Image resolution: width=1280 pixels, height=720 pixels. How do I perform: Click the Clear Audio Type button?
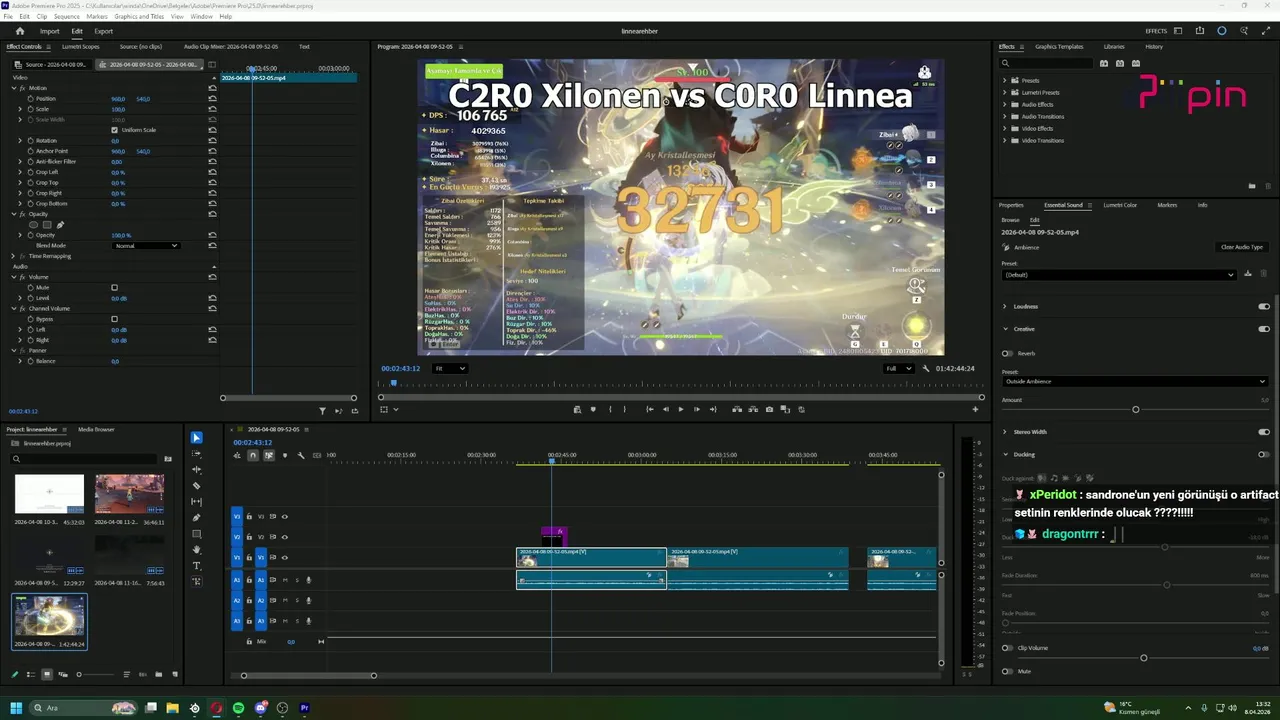click(x=1242, y=247)
